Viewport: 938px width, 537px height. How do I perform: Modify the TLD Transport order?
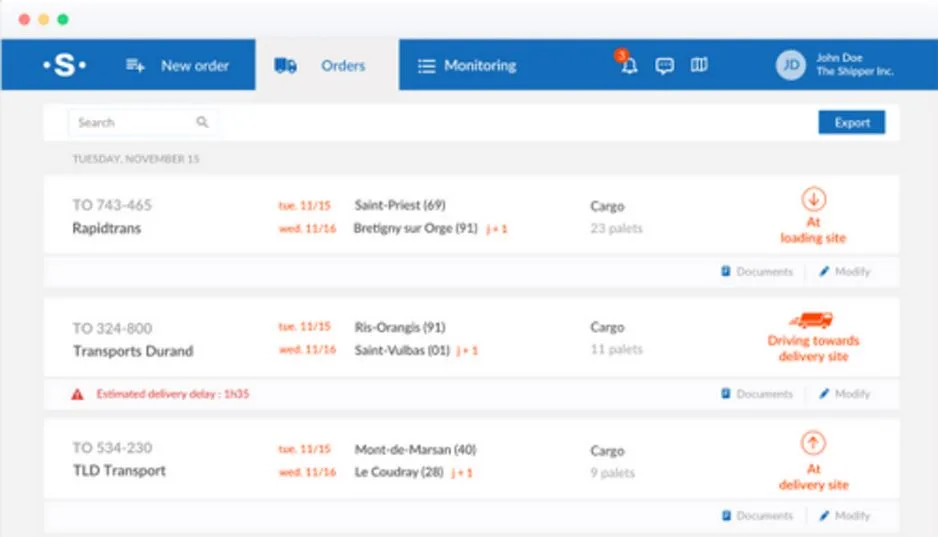tap(844, 515)
